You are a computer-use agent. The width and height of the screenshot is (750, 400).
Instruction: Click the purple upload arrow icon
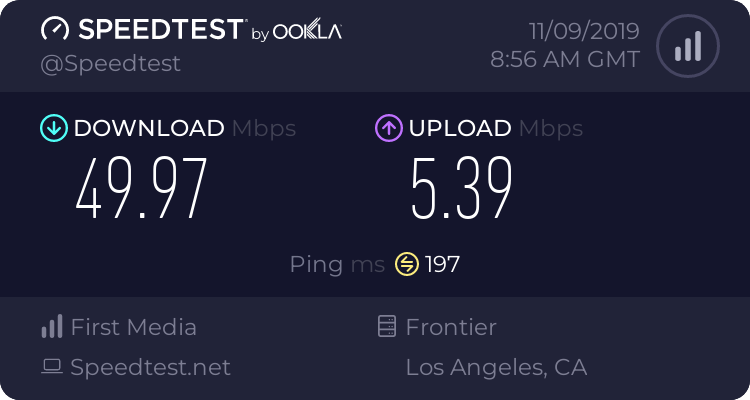388,128
